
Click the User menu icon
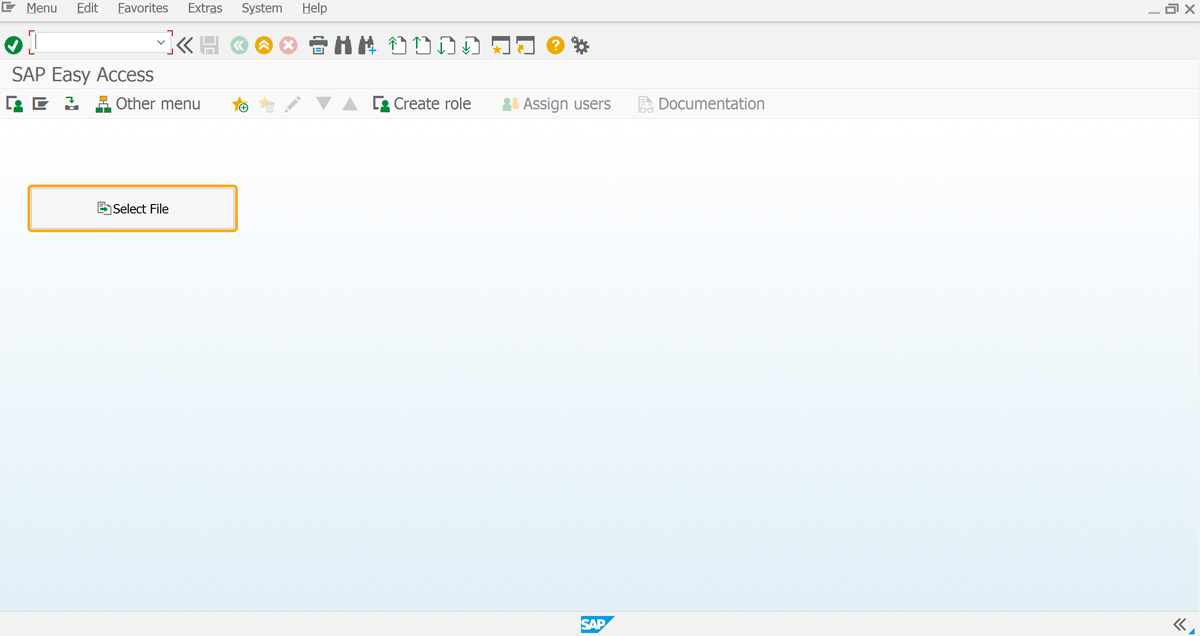[15, 104]
